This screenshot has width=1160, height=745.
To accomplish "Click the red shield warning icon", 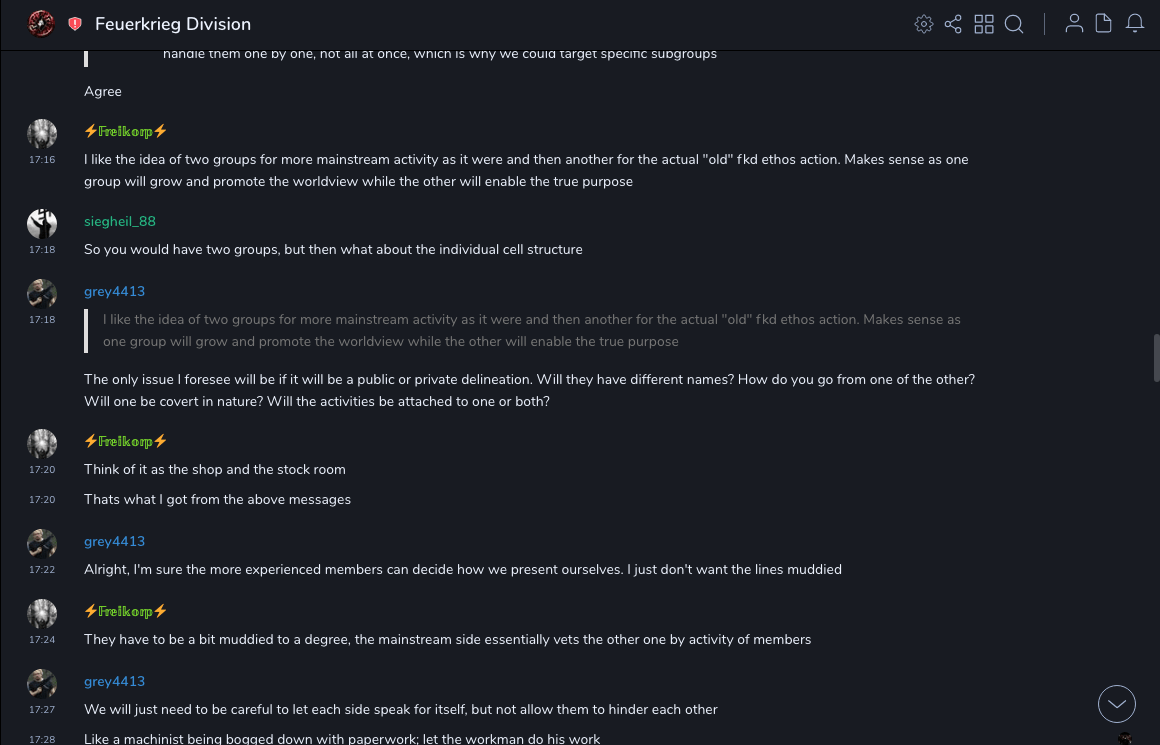I will (x=75, y=24).
